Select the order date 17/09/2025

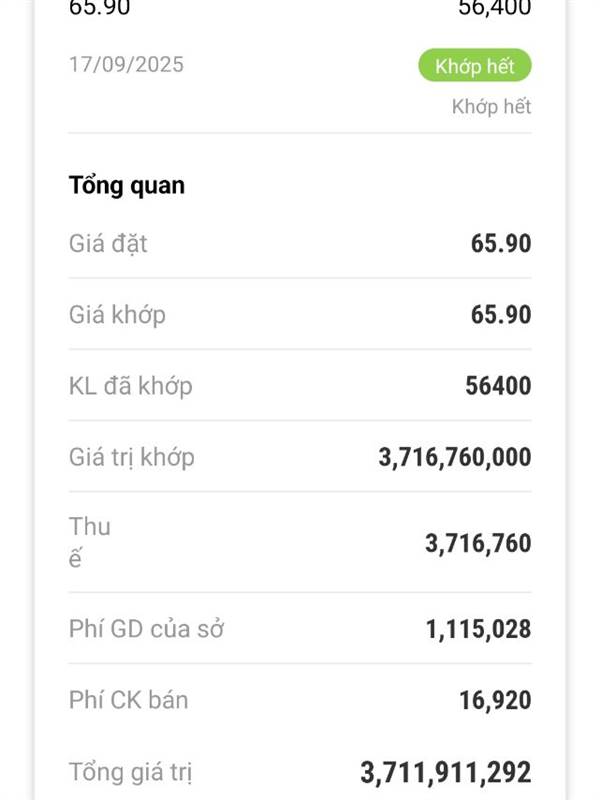click(x=126, y=64)
